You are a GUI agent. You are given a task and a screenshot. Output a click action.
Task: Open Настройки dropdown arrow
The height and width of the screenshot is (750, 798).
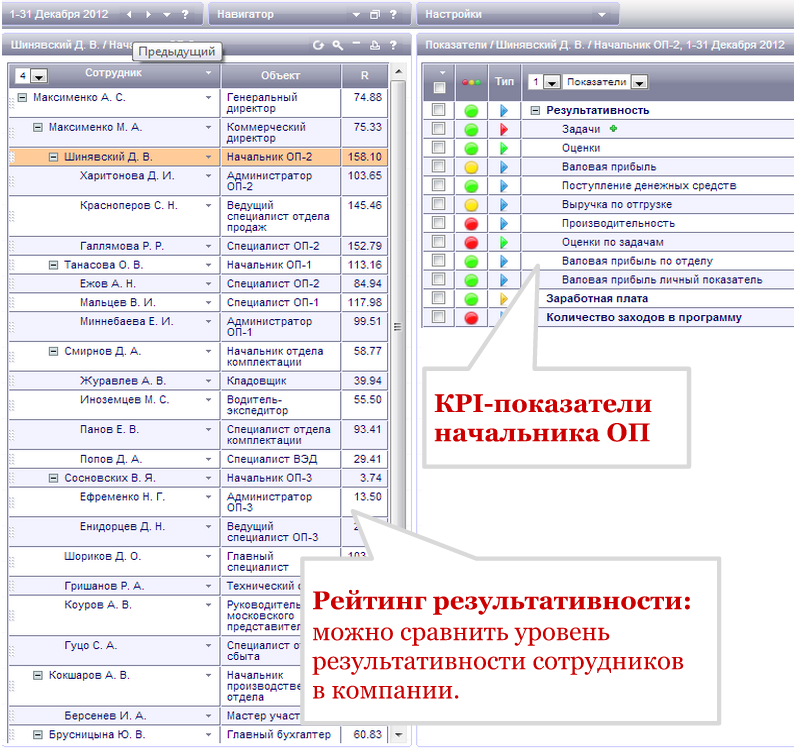pyautogui.click(x=602, y=15)
